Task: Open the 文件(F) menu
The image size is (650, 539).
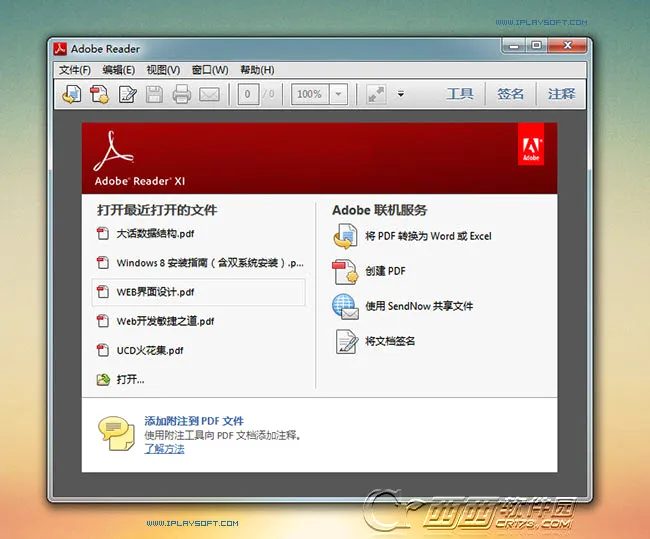Action: [x=75, y=70]
